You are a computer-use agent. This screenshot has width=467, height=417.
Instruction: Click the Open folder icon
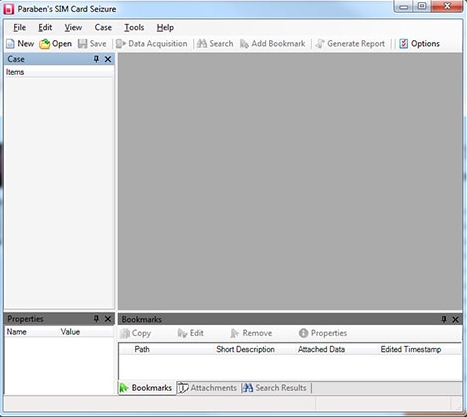[44, 44]
